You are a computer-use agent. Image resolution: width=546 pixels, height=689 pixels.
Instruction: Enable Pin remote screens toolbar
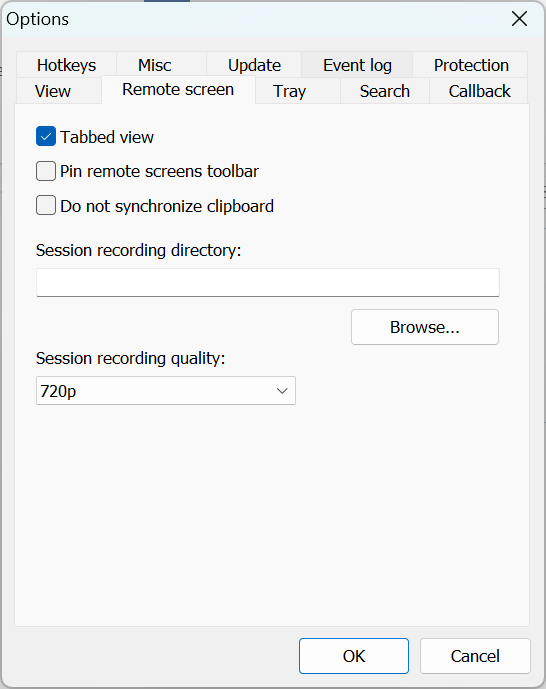click(46, 171)
